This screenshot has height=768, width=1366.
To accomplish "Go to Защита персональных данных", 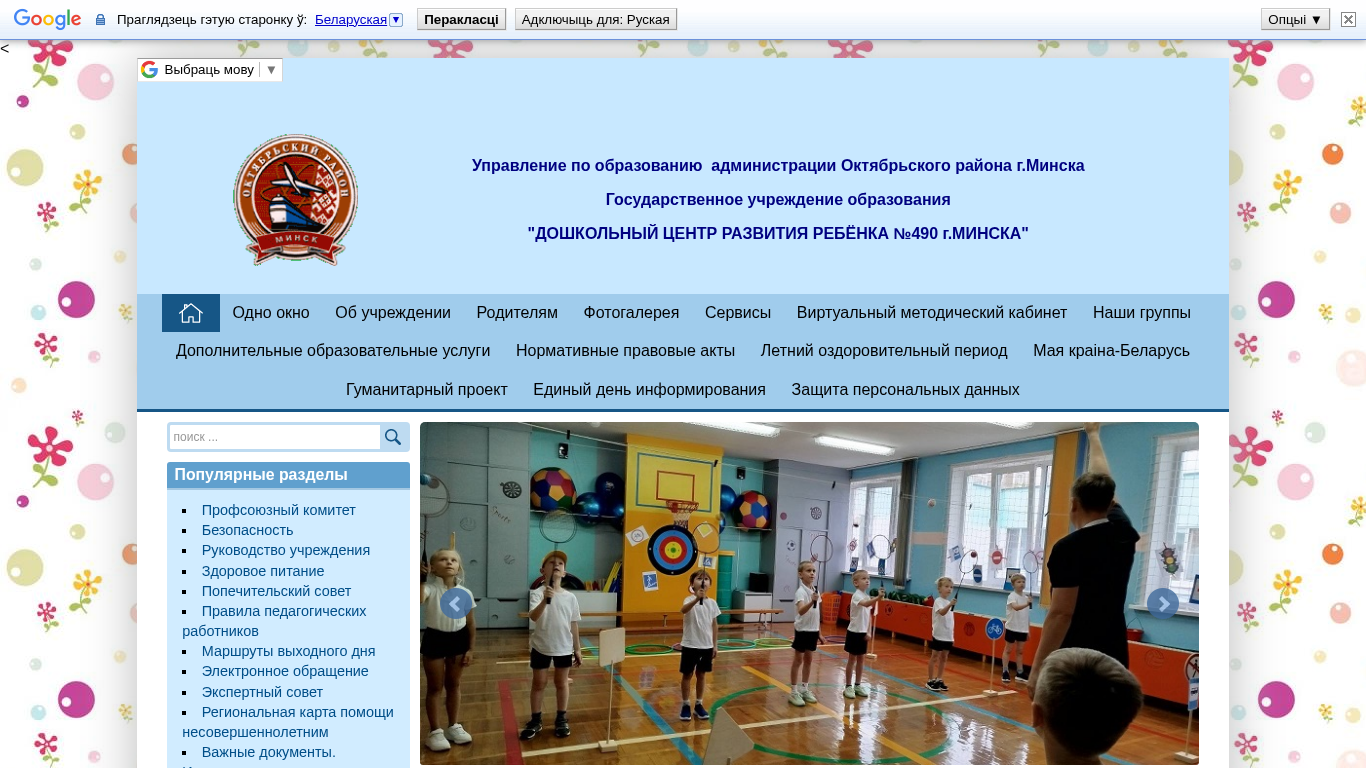I will (x=905, y=390).
